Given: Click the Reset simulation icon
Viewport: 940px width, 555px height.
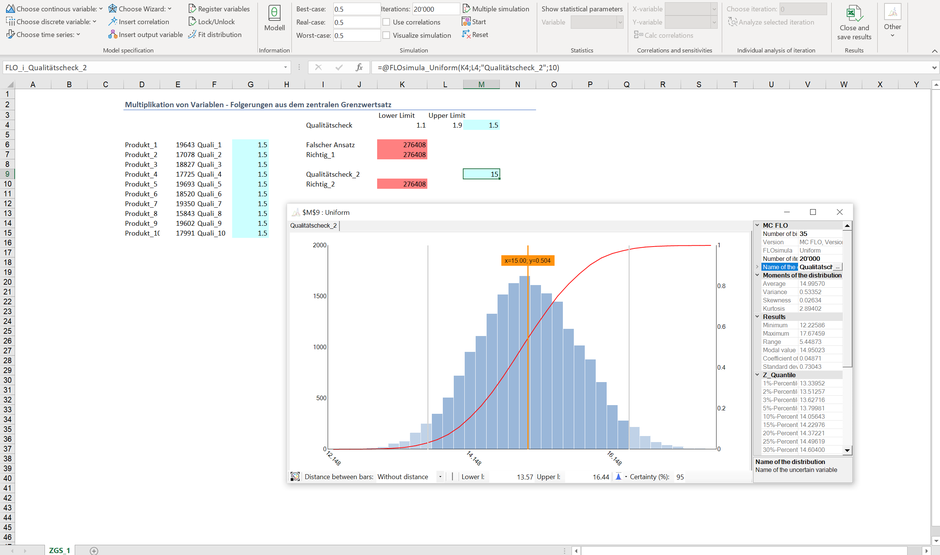Looking at the screenshot, I should (x=466, y=35).
